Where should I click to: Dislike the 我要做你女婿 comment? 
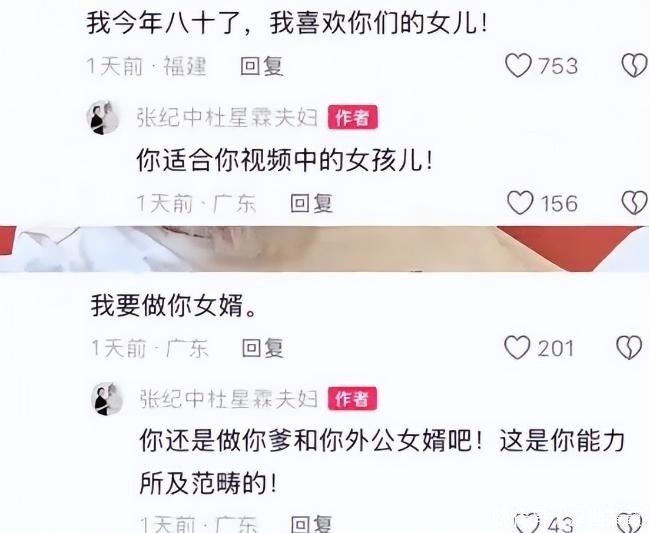(630, 347)
